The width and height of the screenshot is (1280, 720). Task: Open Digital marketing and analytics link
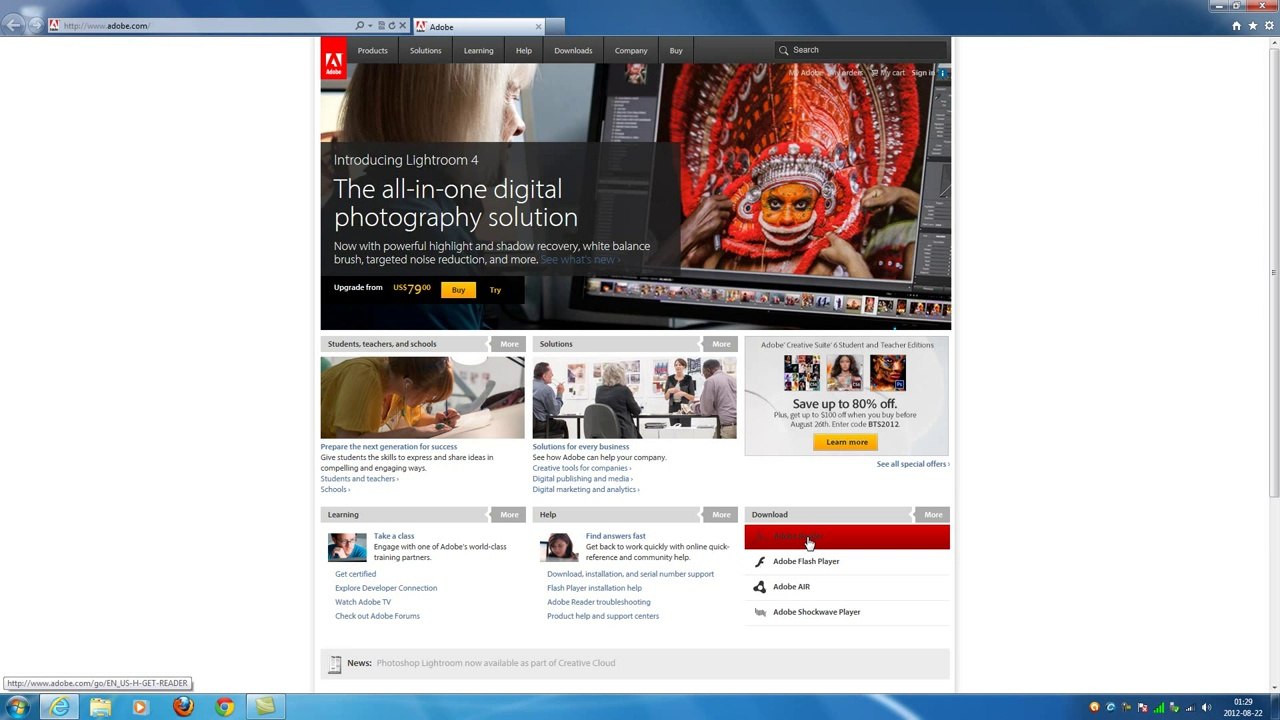coord(586,490)
